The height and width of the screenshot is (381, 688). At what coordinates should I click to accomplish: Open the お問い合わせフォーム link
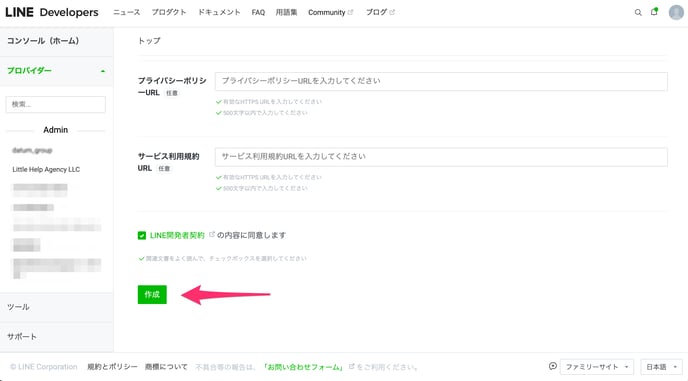(304, 367)
